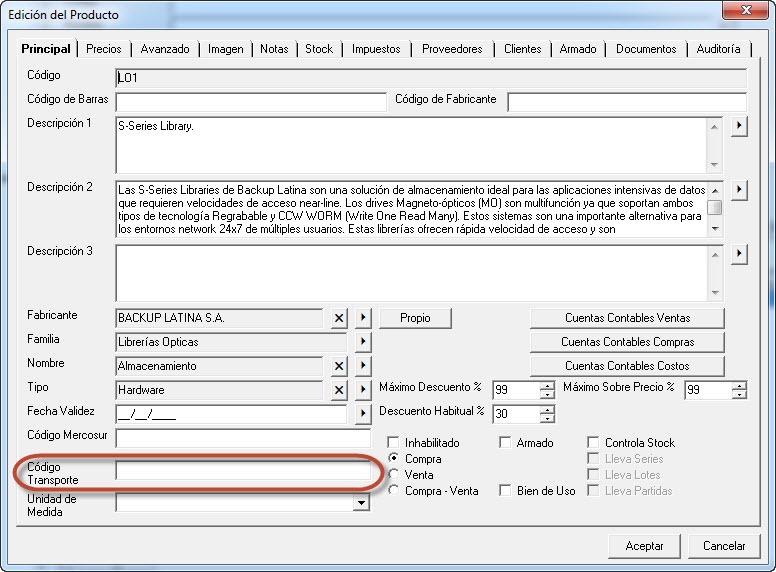Select the Compra - Venta radio button

tap(394, 490)
